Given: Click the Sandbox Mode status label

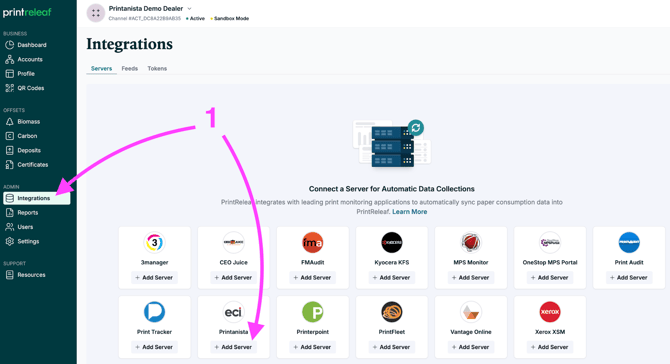Looking at the screenshot, I should 231,18.
